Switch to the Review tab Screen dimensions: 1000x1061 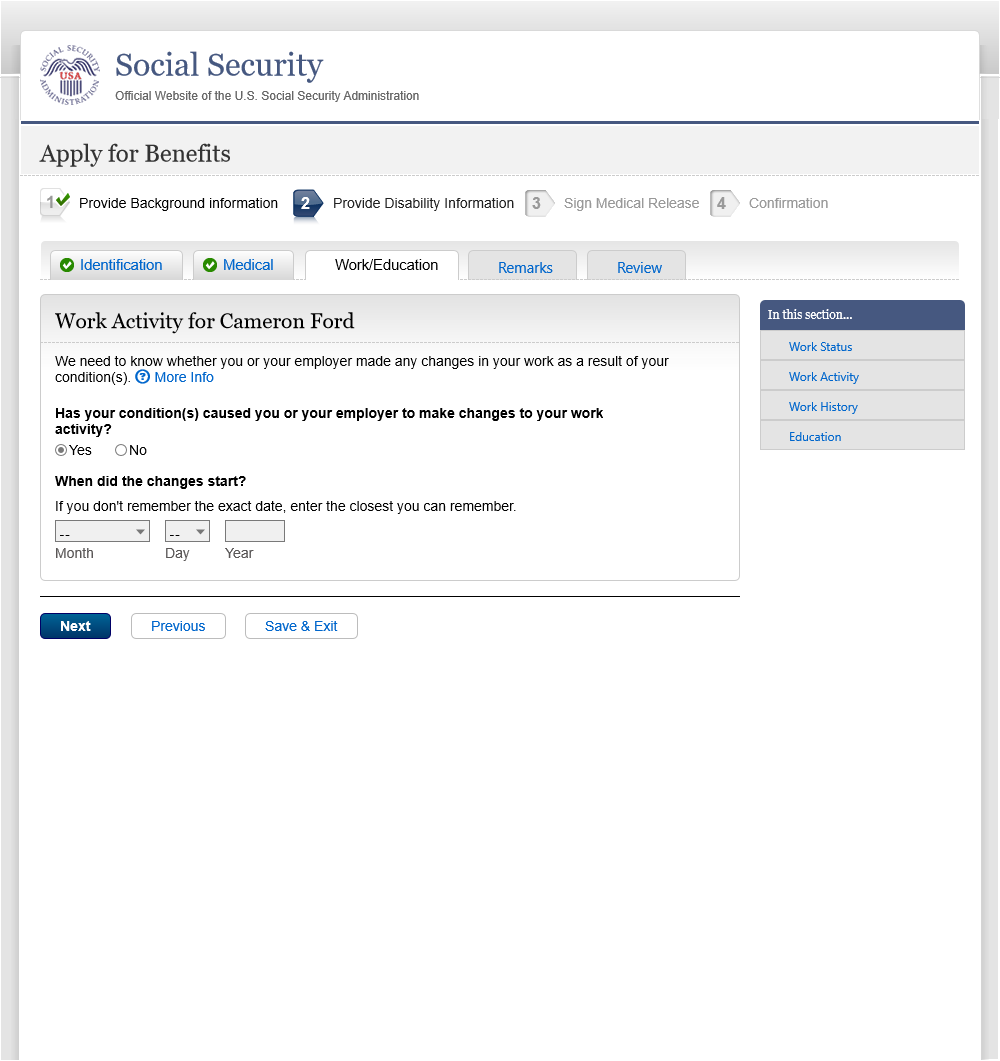pyautogui.click(x=639, y=267)
